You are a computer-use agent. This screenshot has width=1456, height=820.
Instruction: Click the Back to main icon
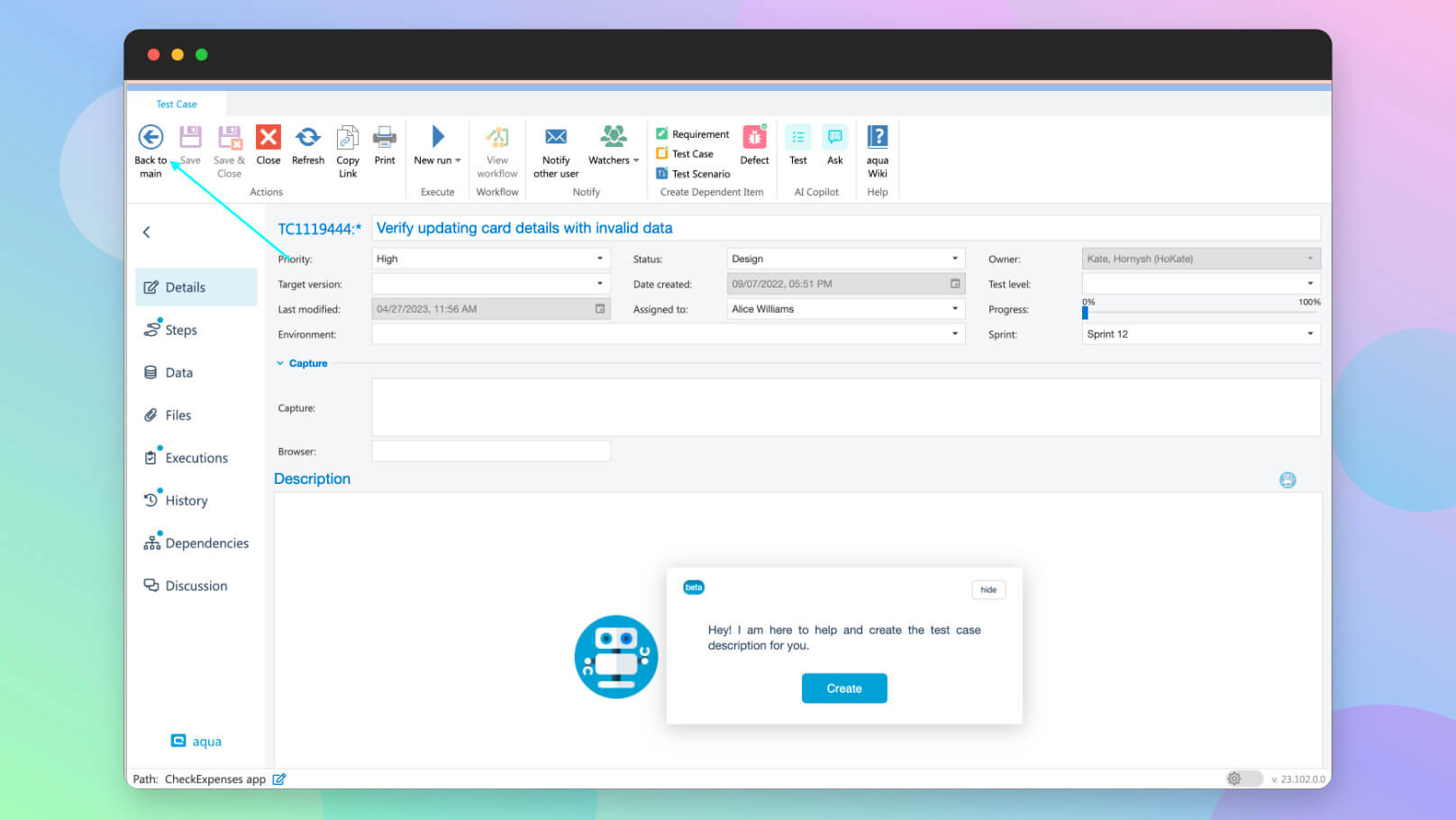(150, 138)
